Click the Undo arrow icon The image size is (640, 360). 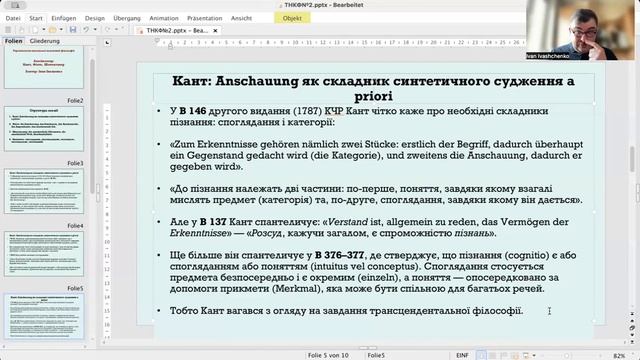coord(86,30)
